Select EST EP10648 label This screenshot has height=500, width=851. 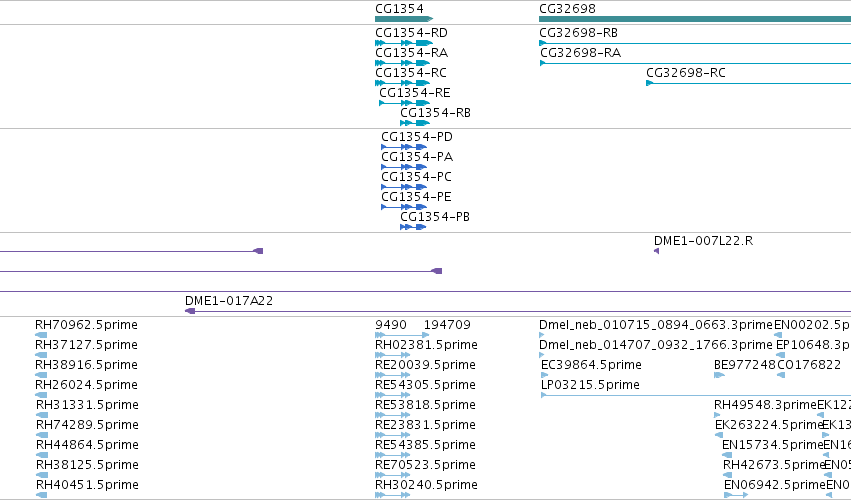[x=813, y=345]
